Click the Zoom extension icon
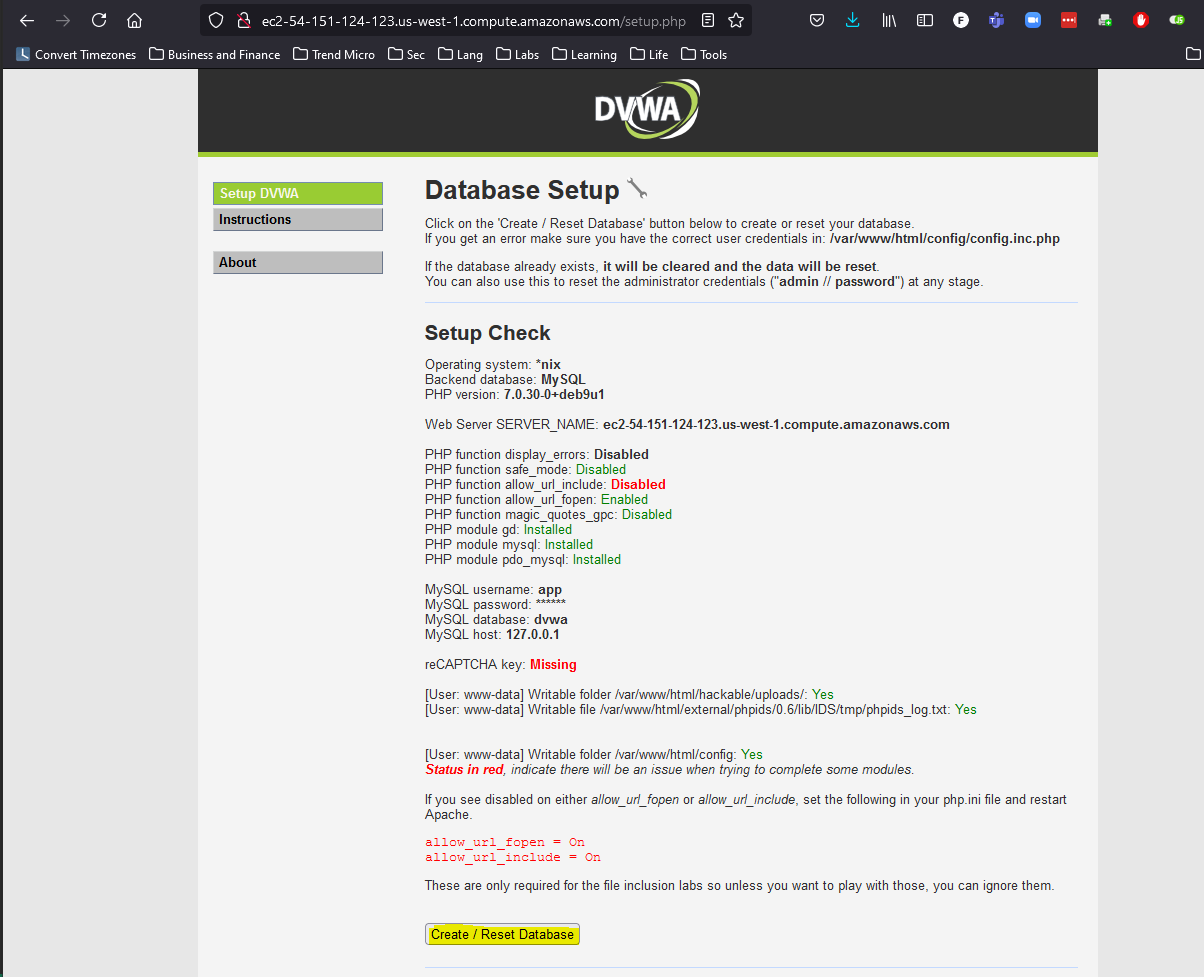Viewport: 1204px width, 977px height. tap(1033, 20)
